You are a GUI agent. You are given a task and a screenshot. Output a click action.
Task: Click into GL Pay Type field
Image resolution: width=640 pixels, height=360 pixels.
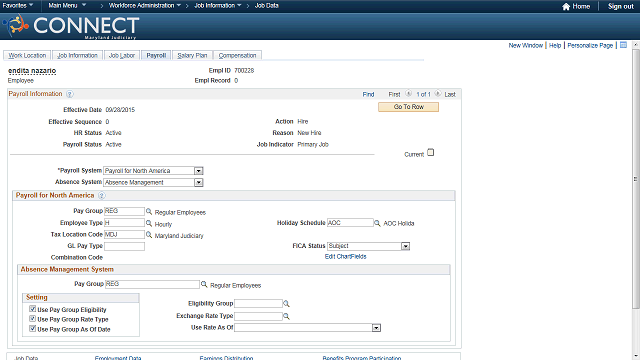point(124,246)
